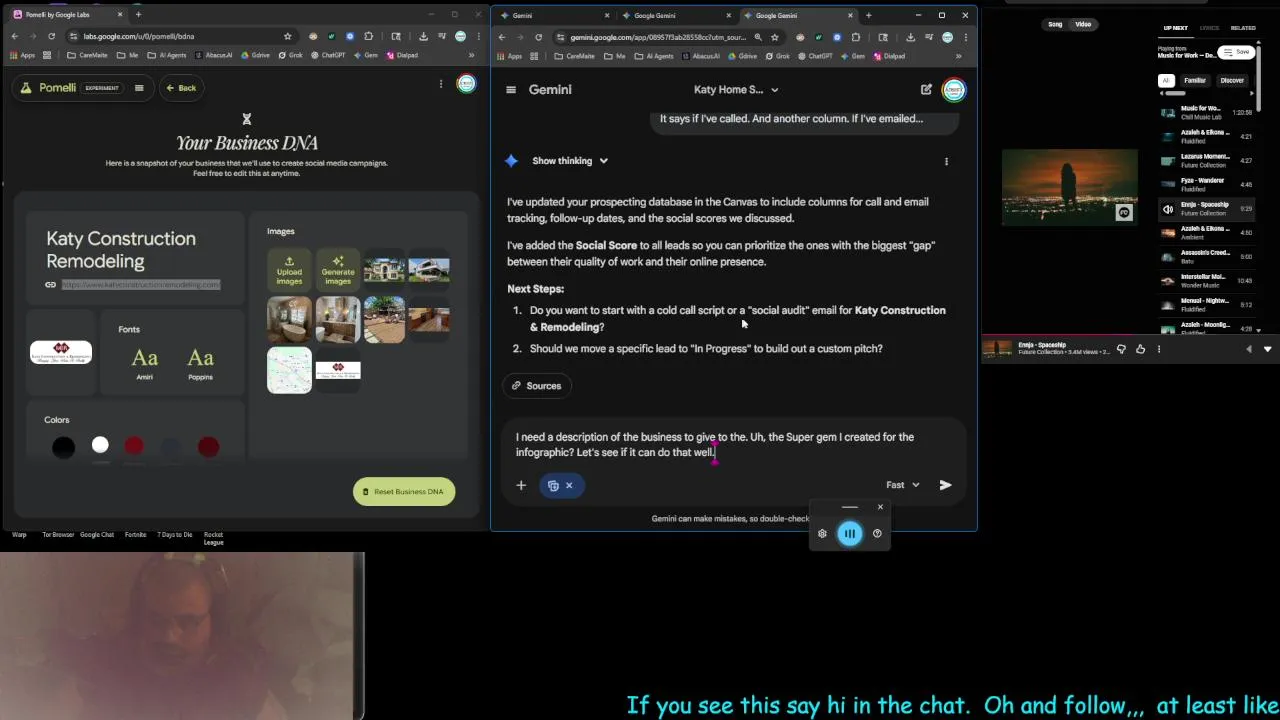Open Downloads icon in Gemini window
This screenshot has height=720, width=1280.
point(910,37)
